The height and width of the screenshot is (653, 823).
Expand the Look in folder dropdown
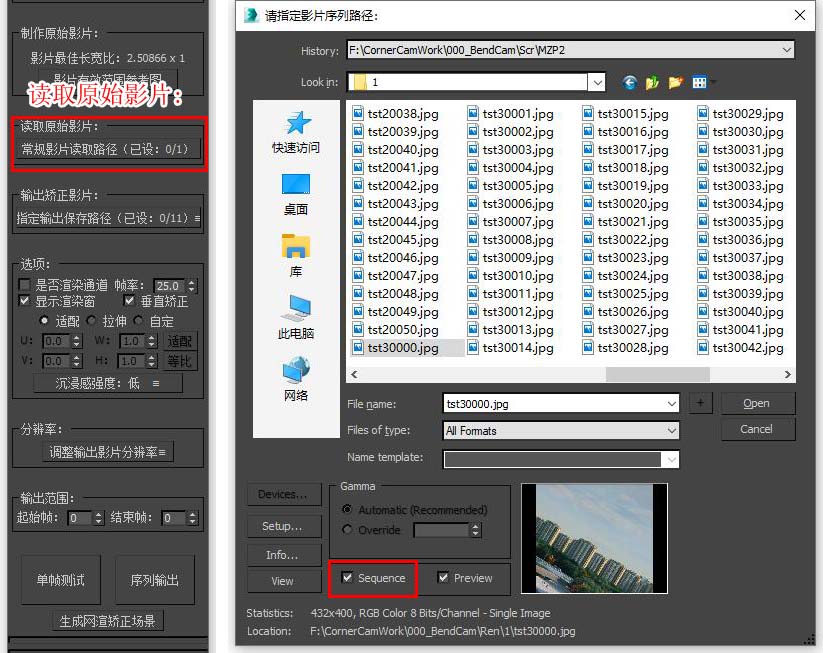(597, 82)
